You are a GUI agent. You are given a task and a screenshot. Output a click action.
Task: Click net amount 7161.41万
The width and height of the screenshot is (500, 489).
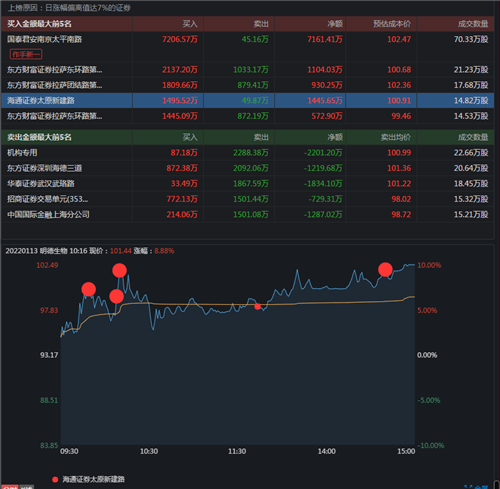[325, 39]
